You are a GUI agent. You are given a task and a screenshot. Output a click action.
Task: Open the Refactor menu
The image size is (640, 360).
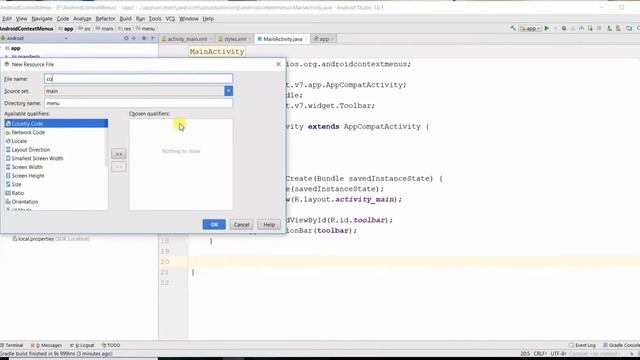click(x=105, y=19)
